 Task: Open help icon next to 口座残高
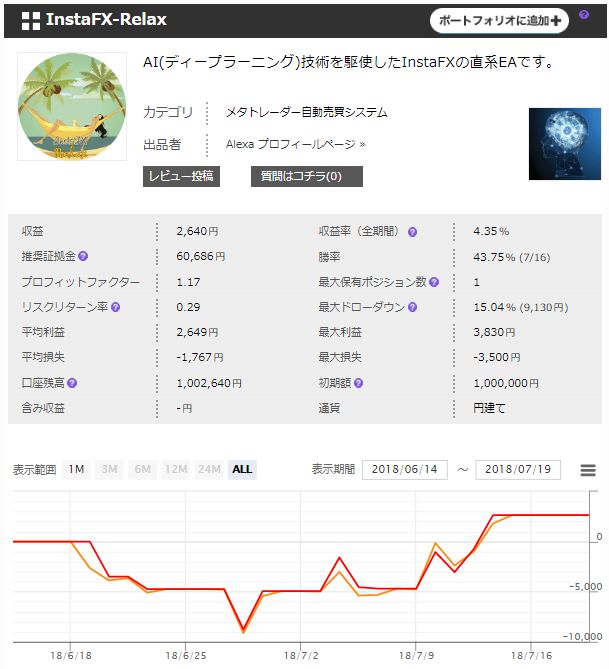tap(72, 383)
